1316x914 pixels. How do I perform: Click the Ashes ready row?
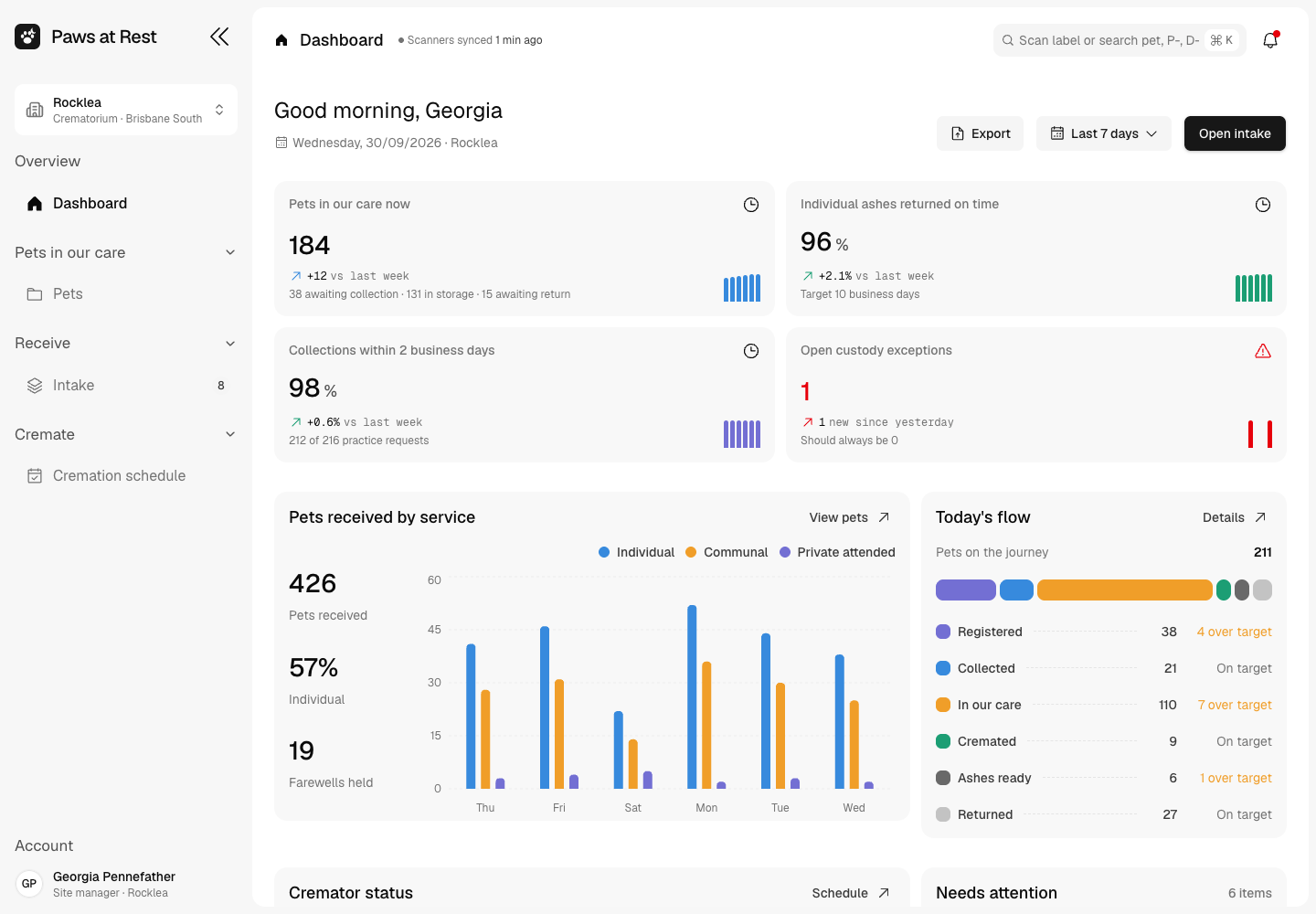coord(1104,778)
